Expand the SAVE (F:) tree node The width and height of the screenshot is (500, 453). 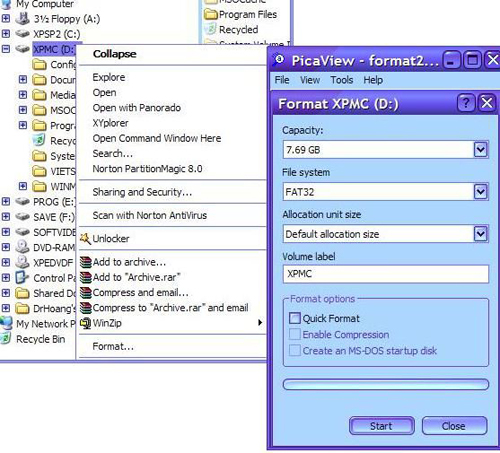point(6,217)
